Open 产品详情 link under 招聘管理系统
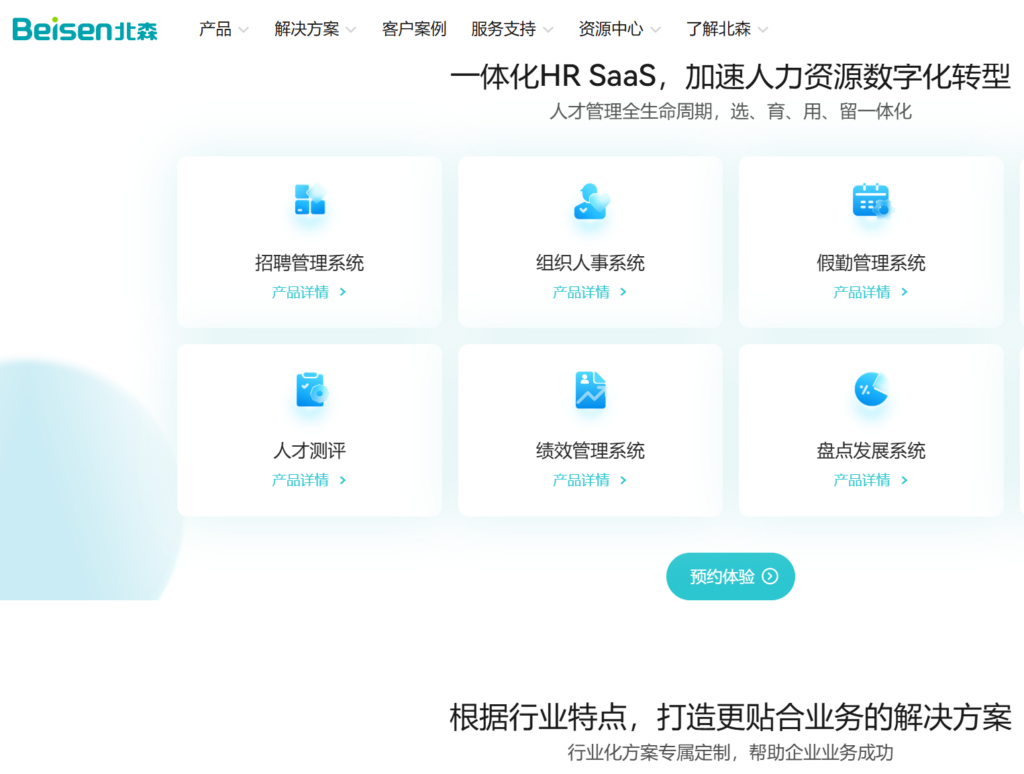The height and width of the screenshot is (774, 1024). point(309,292)
